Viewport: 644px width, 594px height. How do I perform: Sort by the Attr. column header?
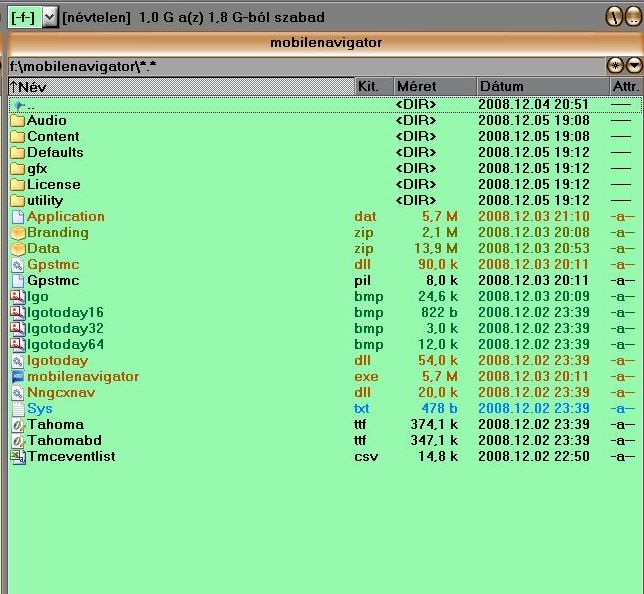[x=626, y=87]
